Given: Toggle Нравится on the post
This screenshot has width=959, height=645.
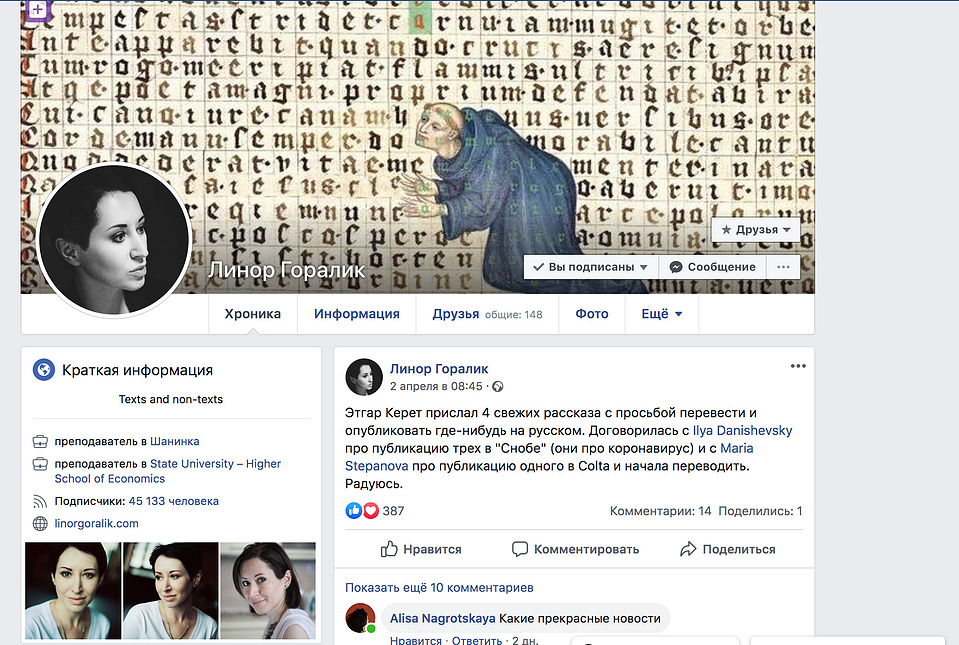Looking at the screenshot, I should click(421, 549).
